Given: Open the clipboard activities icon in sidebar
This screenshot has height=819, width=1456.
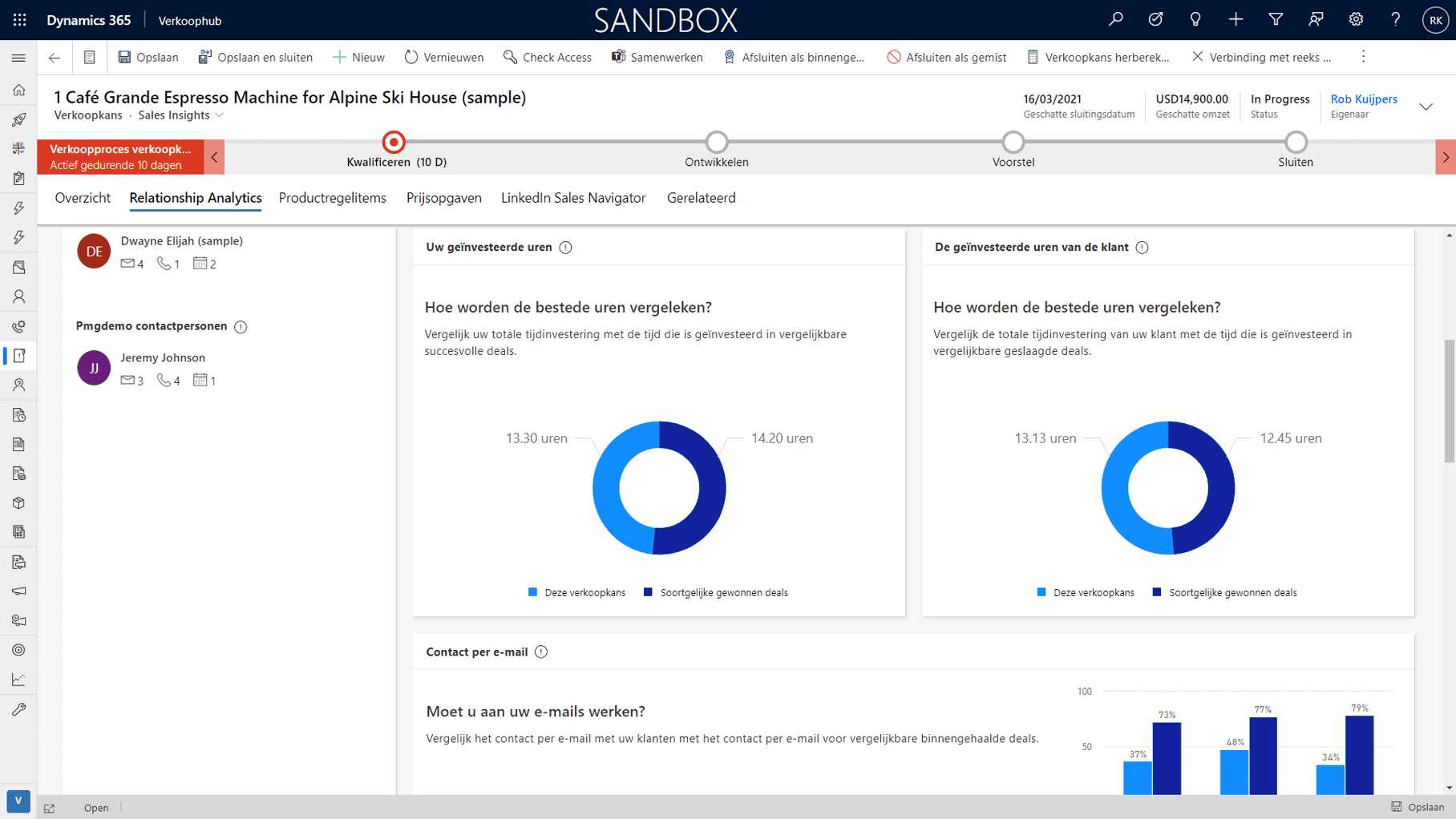Looking at the screenshot, I should pos(19,179).
